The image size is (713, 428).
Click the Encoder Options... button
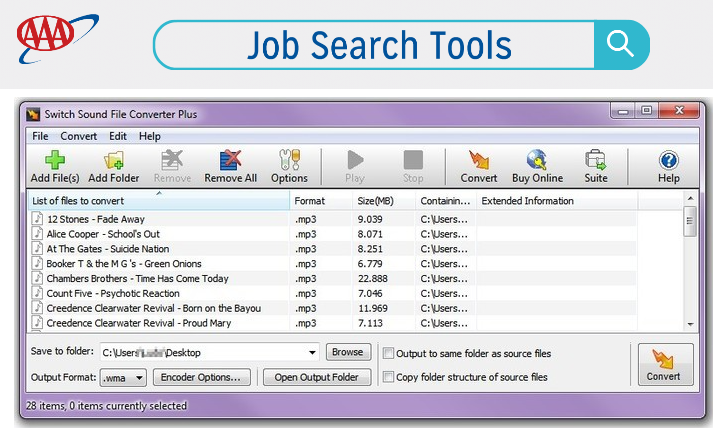tap(201, 377)
